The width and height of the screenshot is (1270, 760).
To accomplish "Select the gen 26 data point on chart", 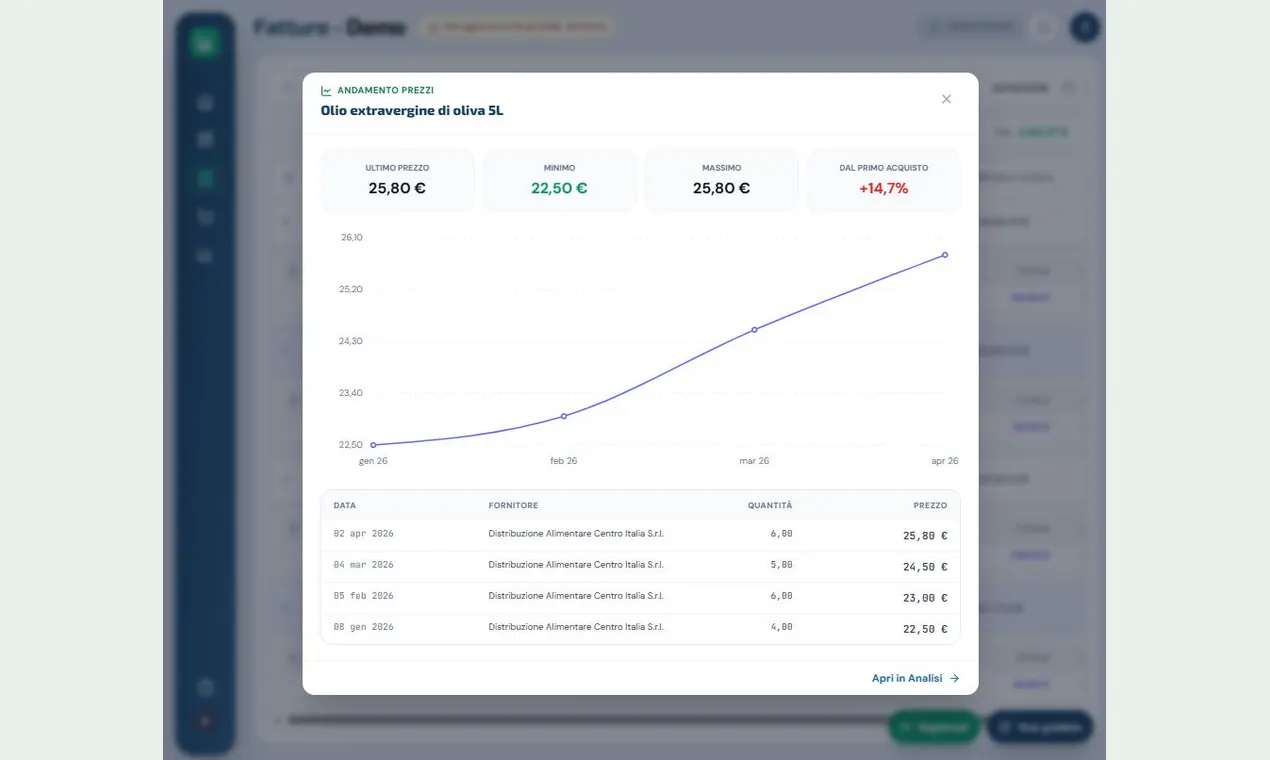I will click(x=373, y=445).
